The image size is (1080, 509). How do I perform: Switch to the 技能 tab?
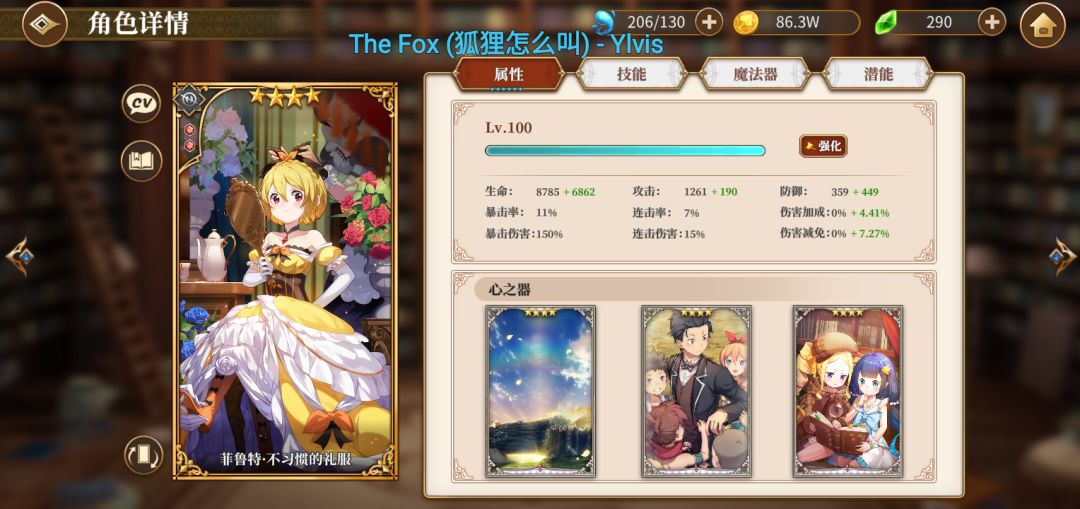[x=632, y=74]
